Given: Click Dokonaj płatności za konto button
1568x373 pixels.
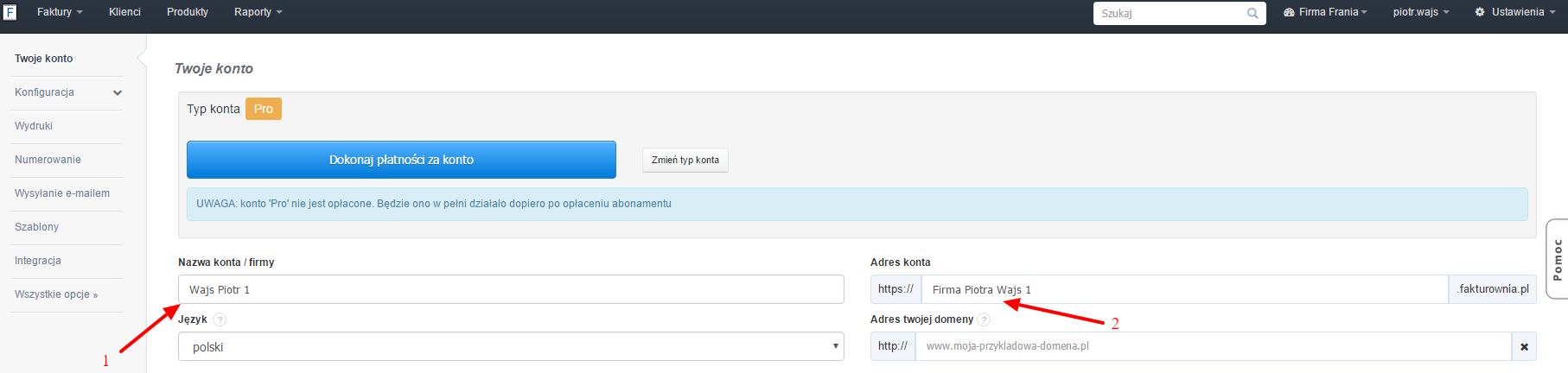Looking at the screenshot, I should click(x=401, y=160).
